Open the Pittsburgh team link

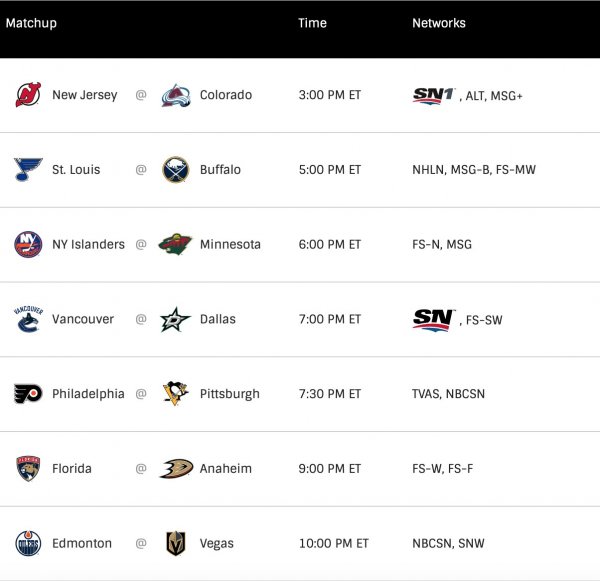pyautogui.click(x=229, y=394)
